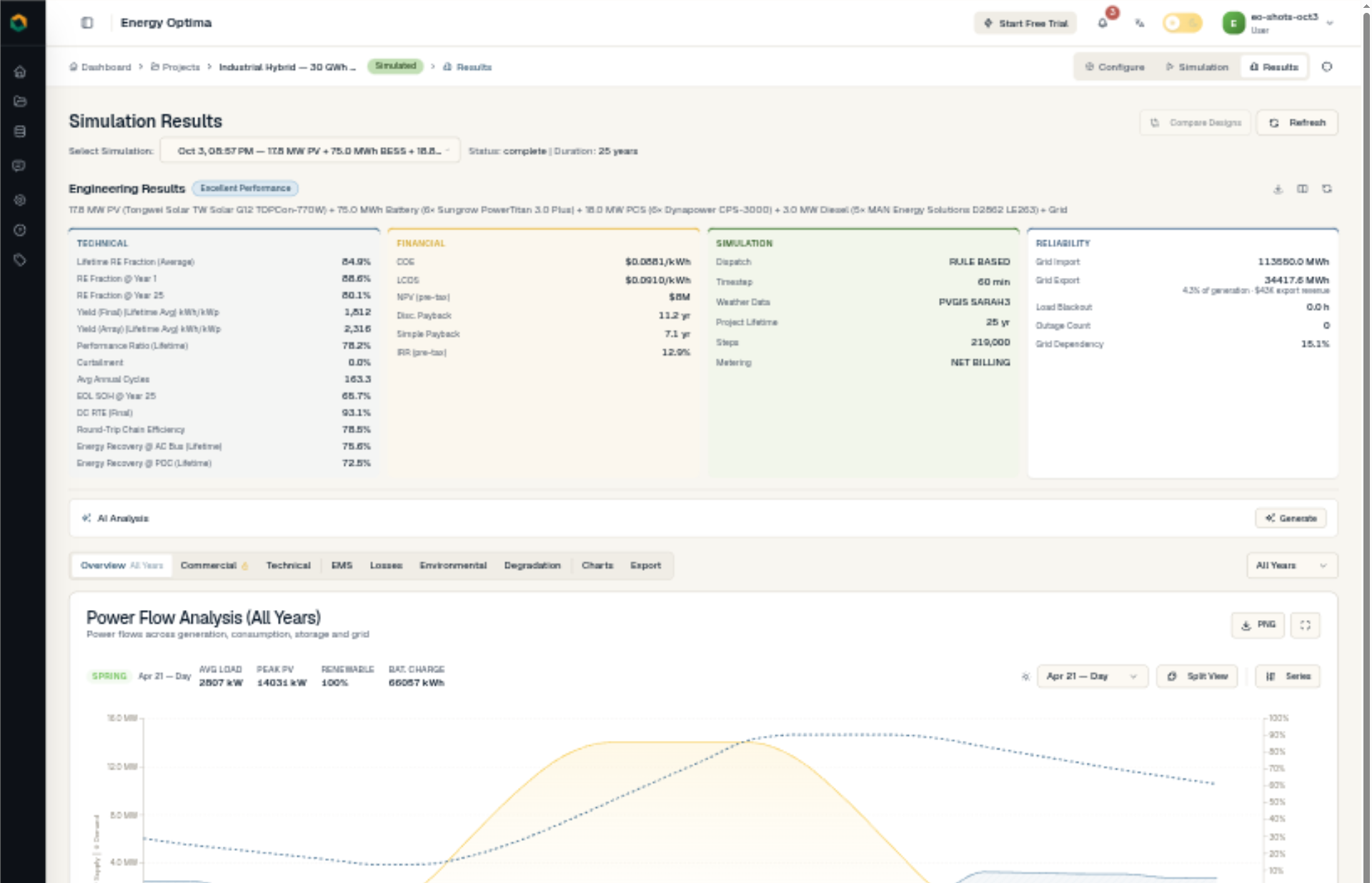1372x883 pixels.
Task: Expand the All Years dropdown
Action: [1292, 565]
